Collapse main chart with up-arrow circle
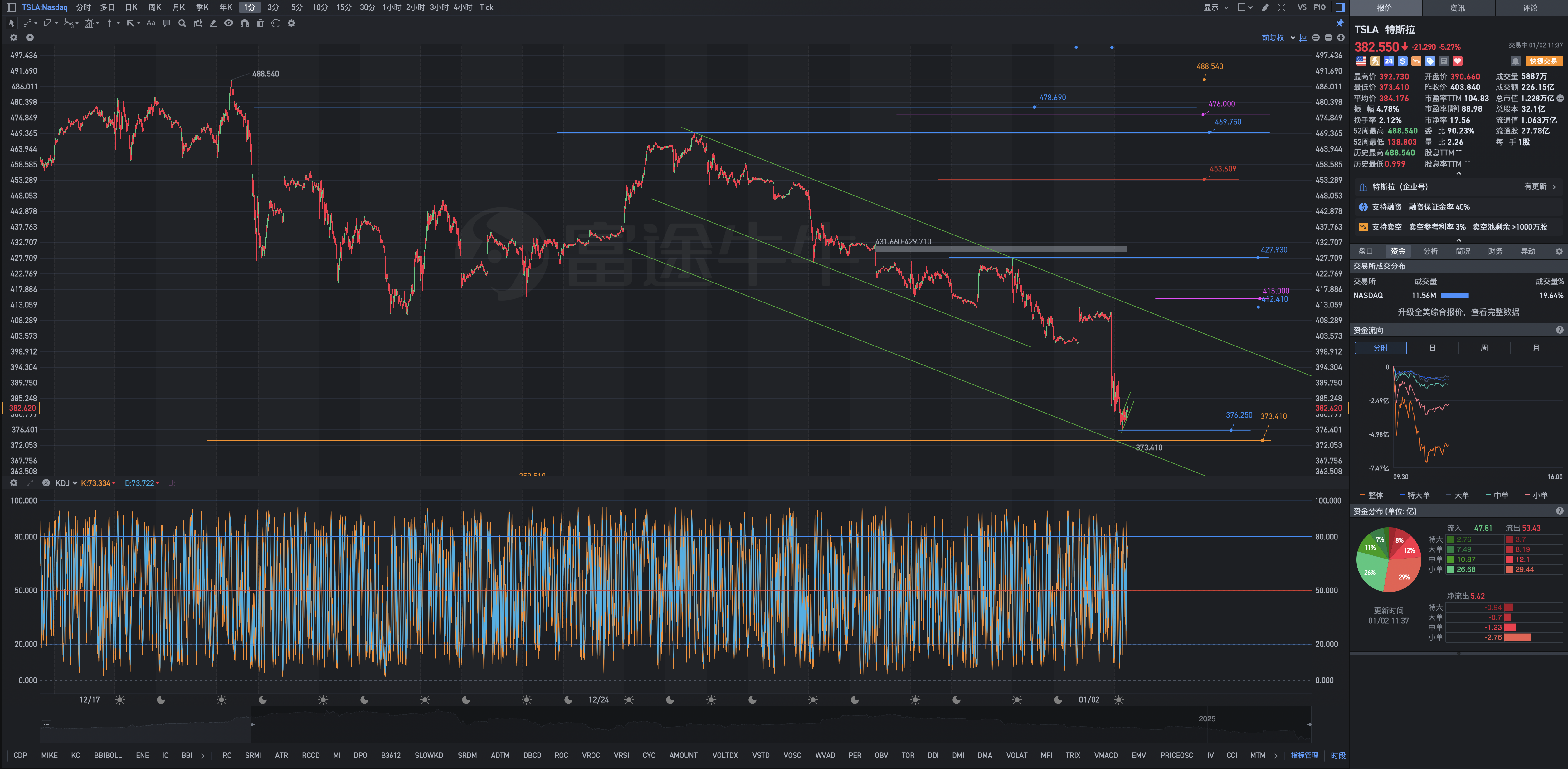Image resolution: width=1568 pixels, height=769 pixels. (29, 38)
